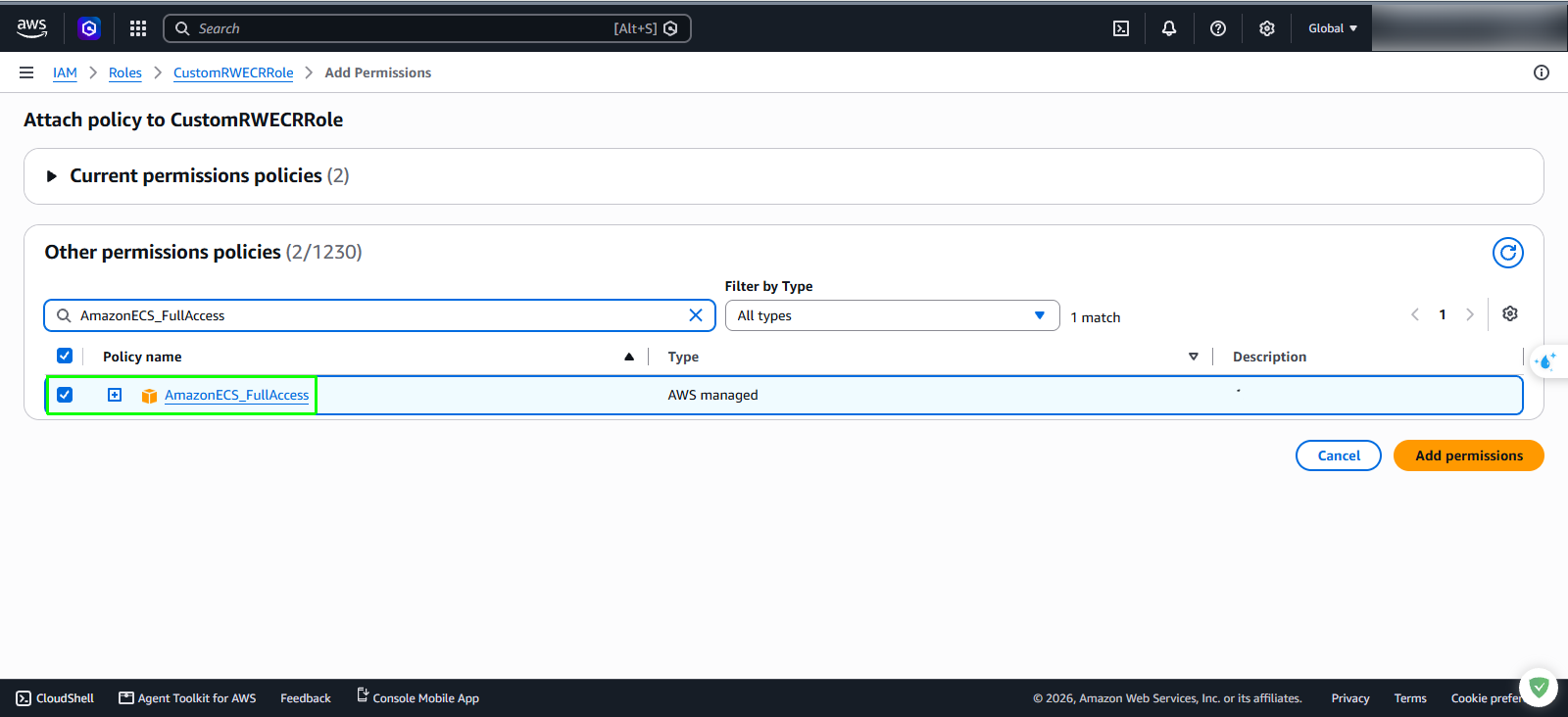Expand Current permissions policies section
This screenshot has height=717, width=1568.
coord(52,176)
